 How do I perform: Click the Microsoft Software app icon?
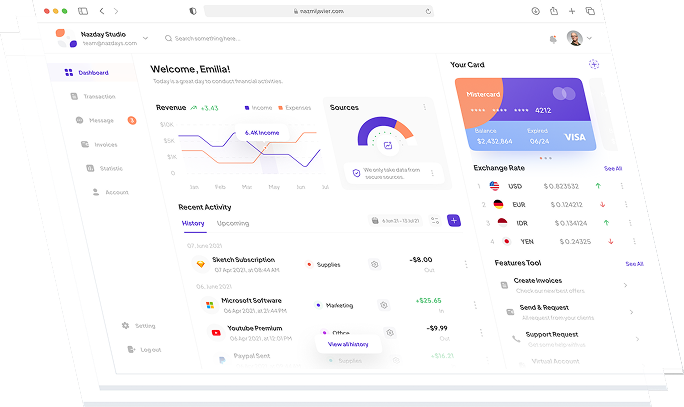210,305
